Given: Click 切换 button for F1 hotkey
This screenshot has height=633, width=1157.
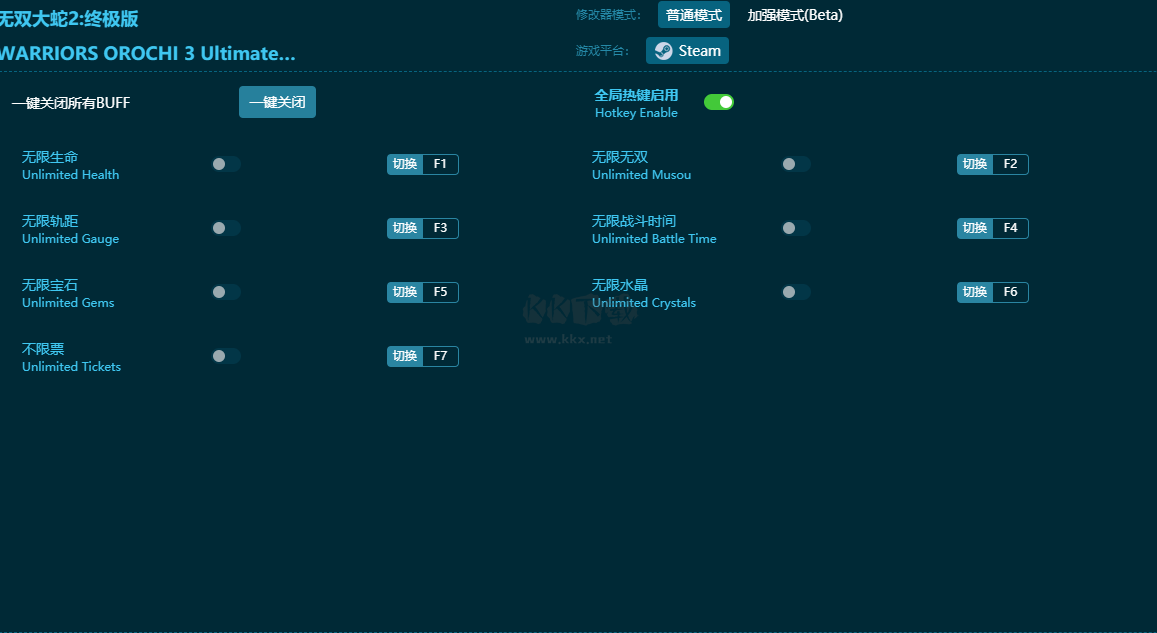Looking at the screenshot, I should [405, 164].
